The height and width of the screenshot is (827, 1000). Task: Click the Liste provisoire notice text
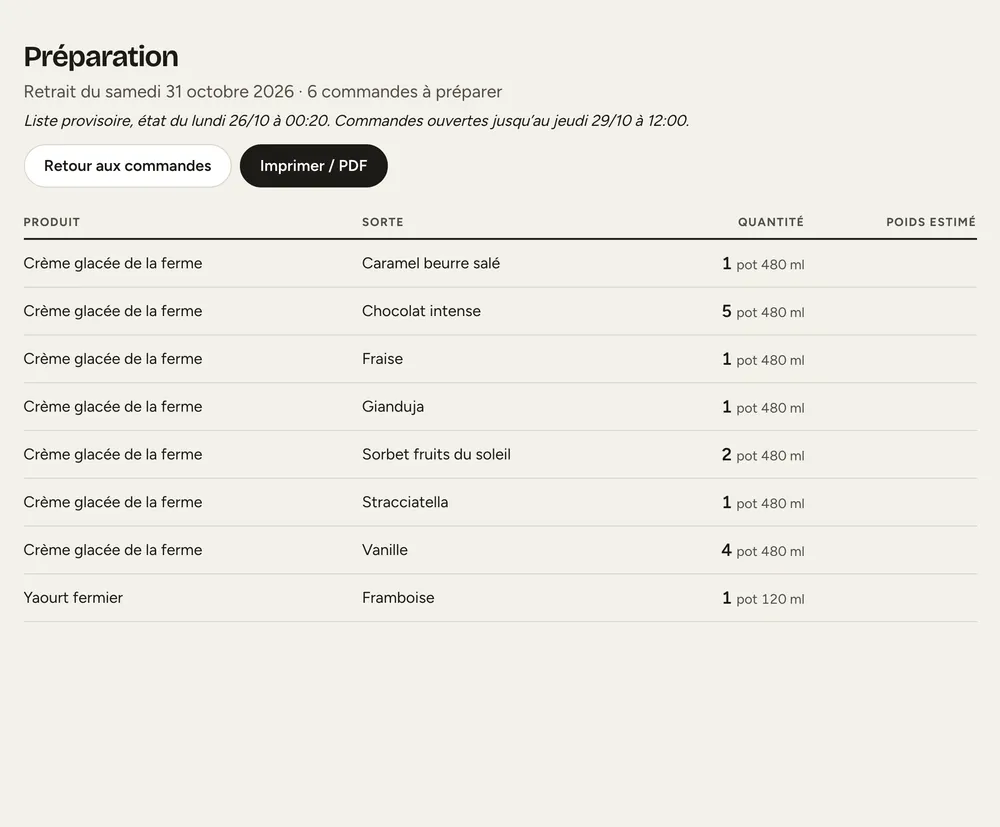coord(357,121)
